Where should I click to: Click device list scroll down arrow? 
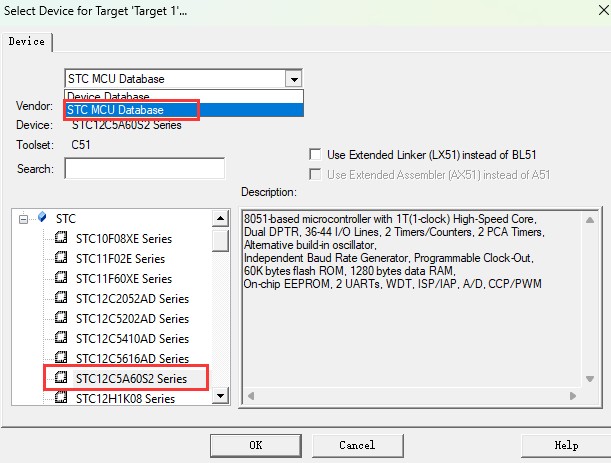[x=221, y=396]
